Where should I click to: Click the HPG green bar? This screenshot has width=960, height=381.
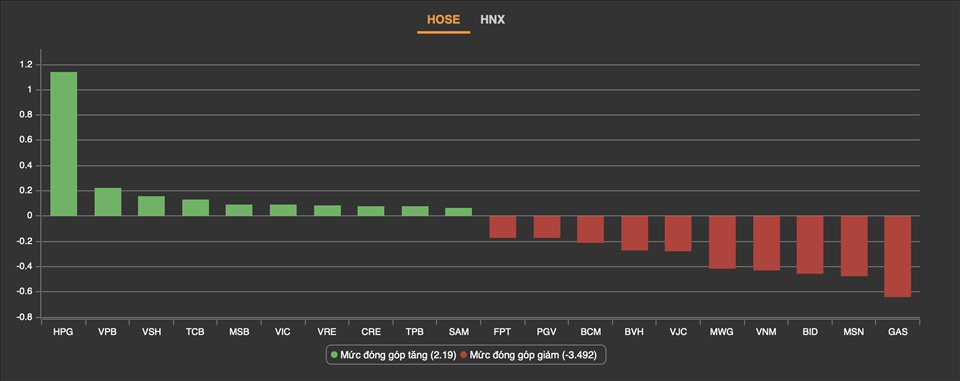point(64,144)
